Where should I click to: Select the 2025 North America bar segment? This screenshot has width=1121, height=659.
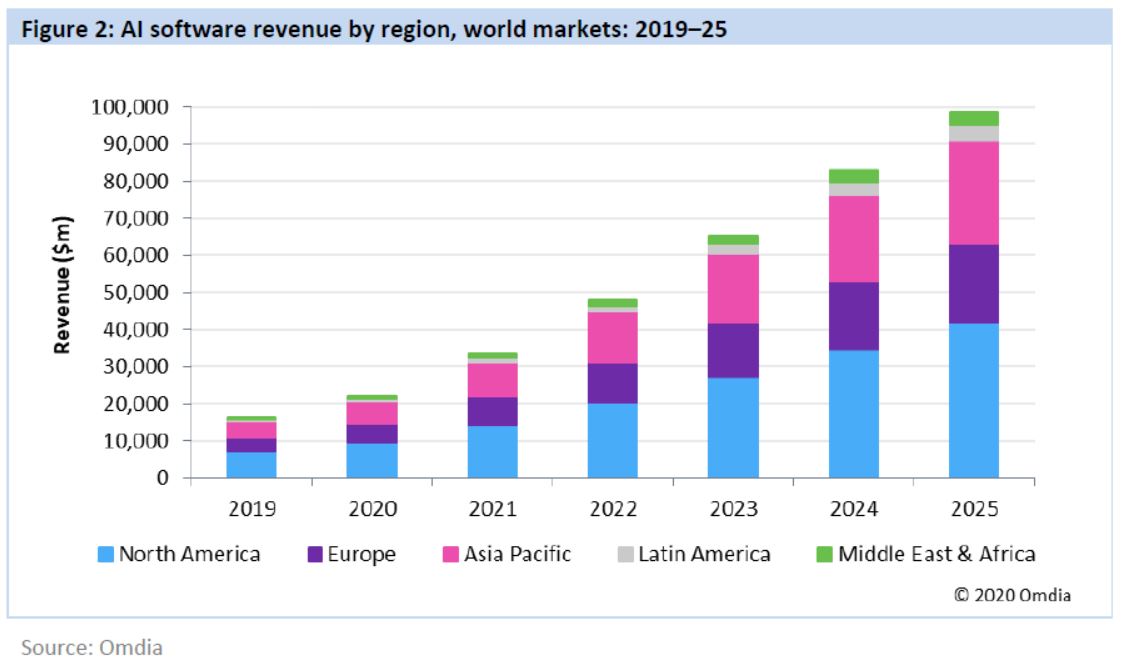coord(973,400)
